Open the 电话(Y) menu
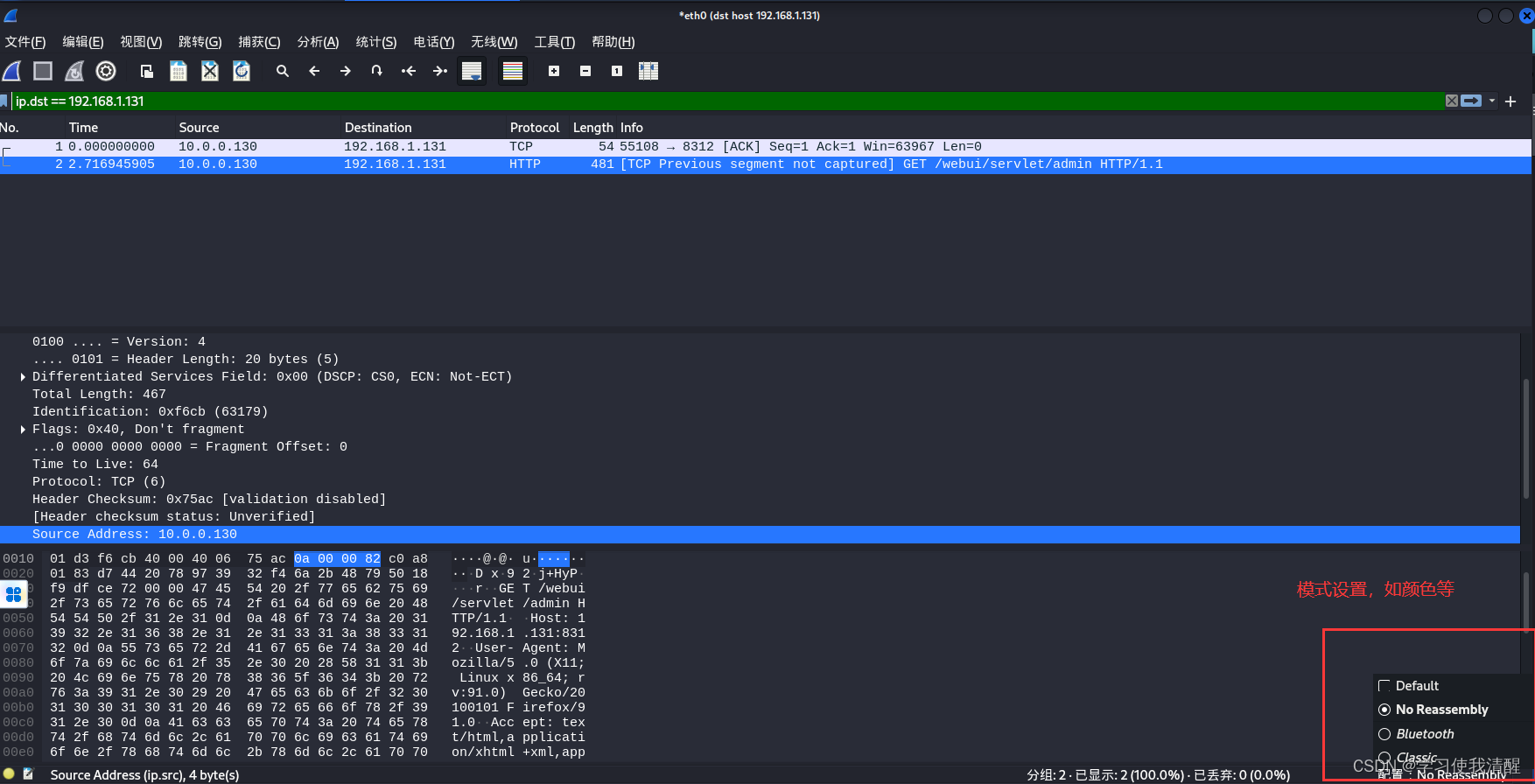 tap(434, 42)
